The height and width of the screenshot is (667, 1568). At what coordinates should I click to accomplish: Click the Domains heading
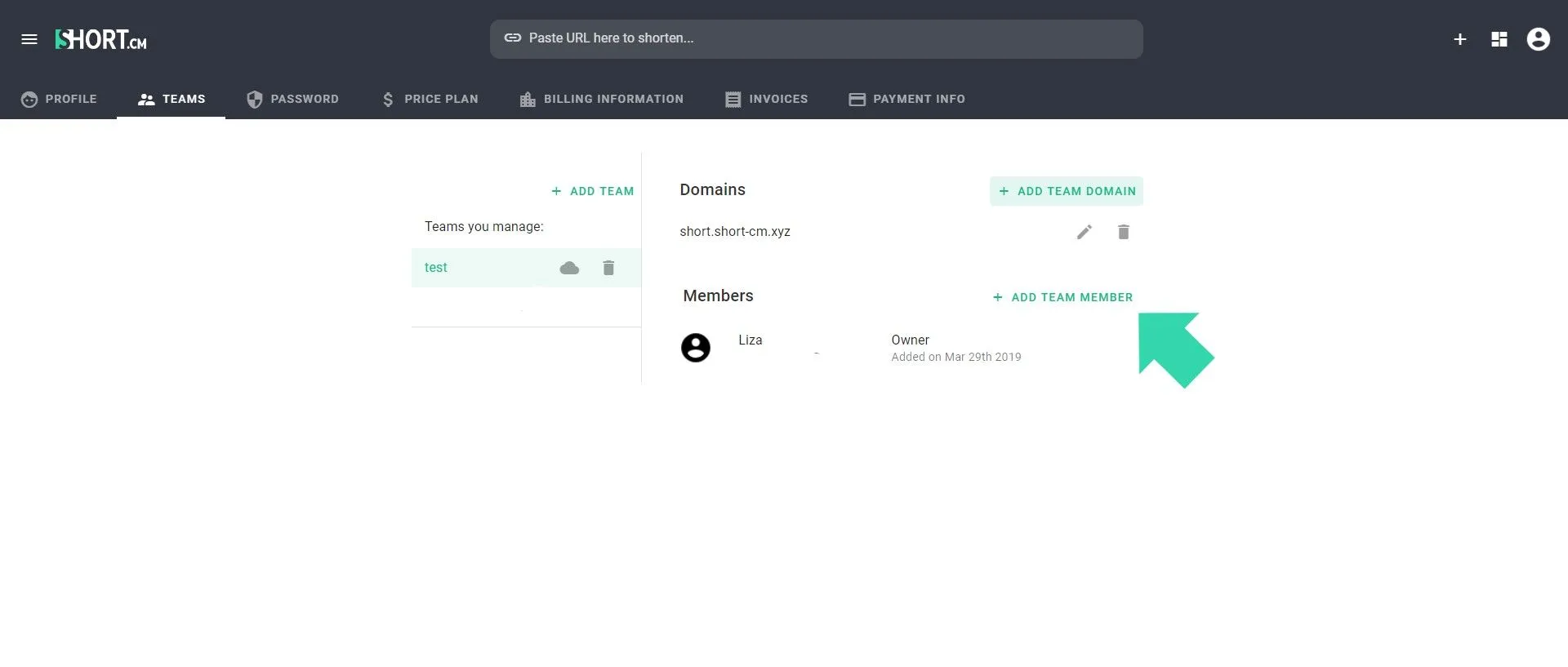(x=713, y=189)
